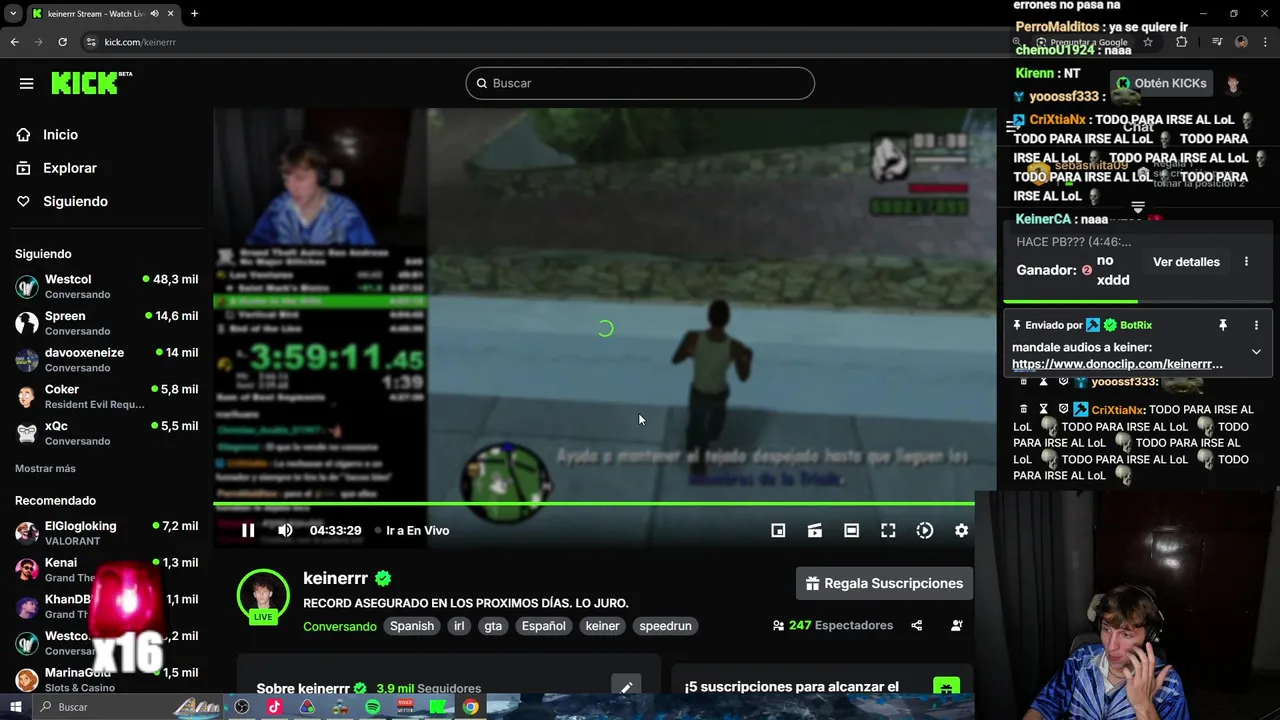Viewport: 1280px width, 720px height.
Task: Open video player settings gear
Action: (961, 531)
